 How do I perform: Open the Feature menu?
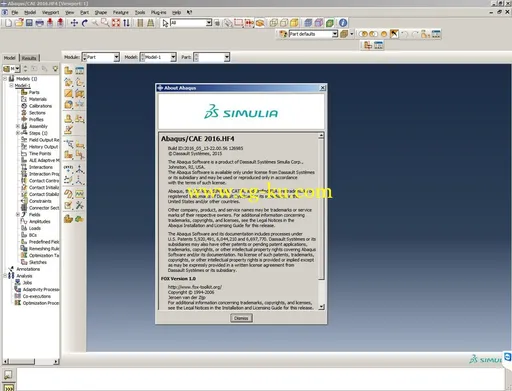pyautogui.click(x=120, y=12)
